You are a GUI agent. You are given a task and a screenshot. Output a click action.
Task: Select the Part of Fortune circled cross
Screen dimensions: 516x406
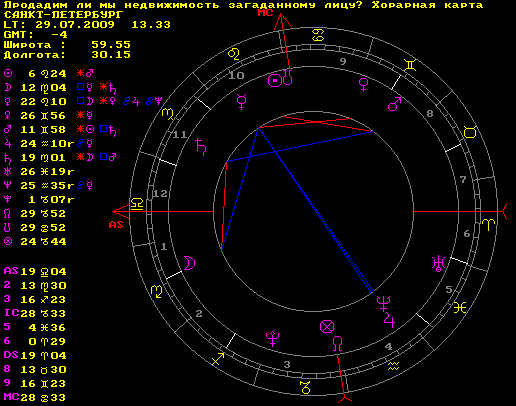327,327
